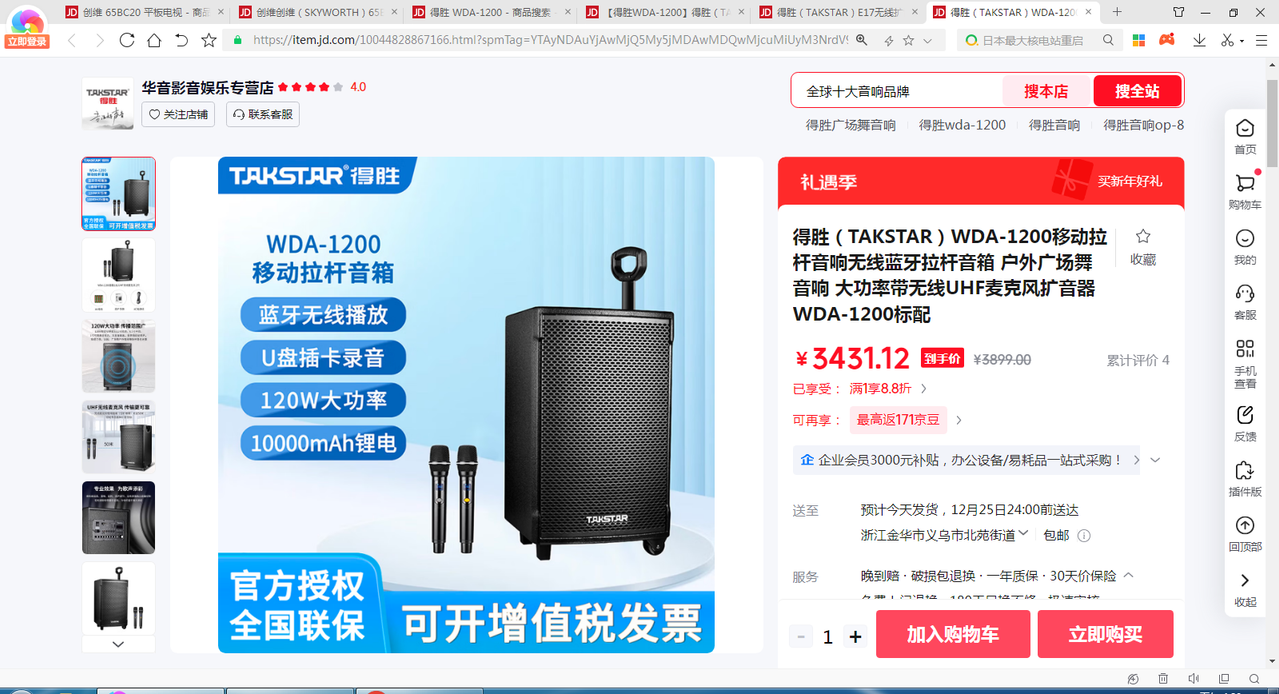1279x694 pixels.
Task: Click the 回顶部 back-to-top arrow icon
Action: point(1244,525)
